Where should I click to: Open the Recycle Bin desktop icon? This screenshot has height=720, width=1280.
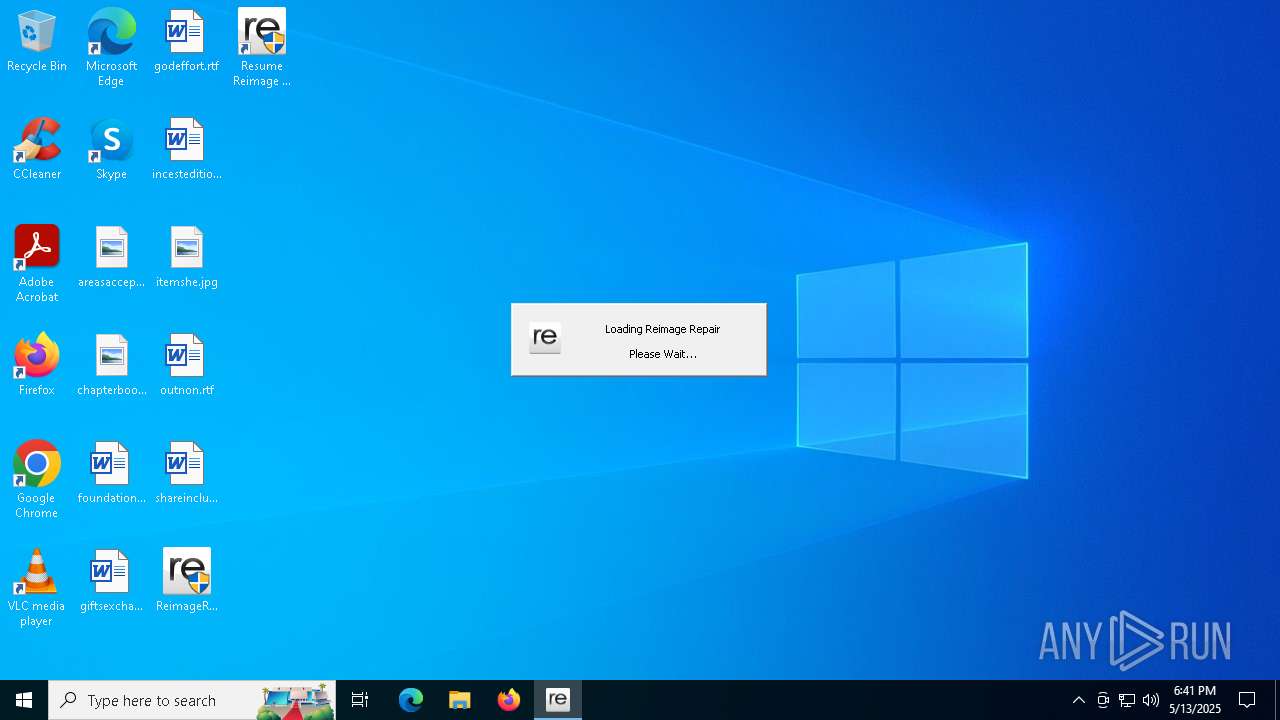click(x=37, y=42)
